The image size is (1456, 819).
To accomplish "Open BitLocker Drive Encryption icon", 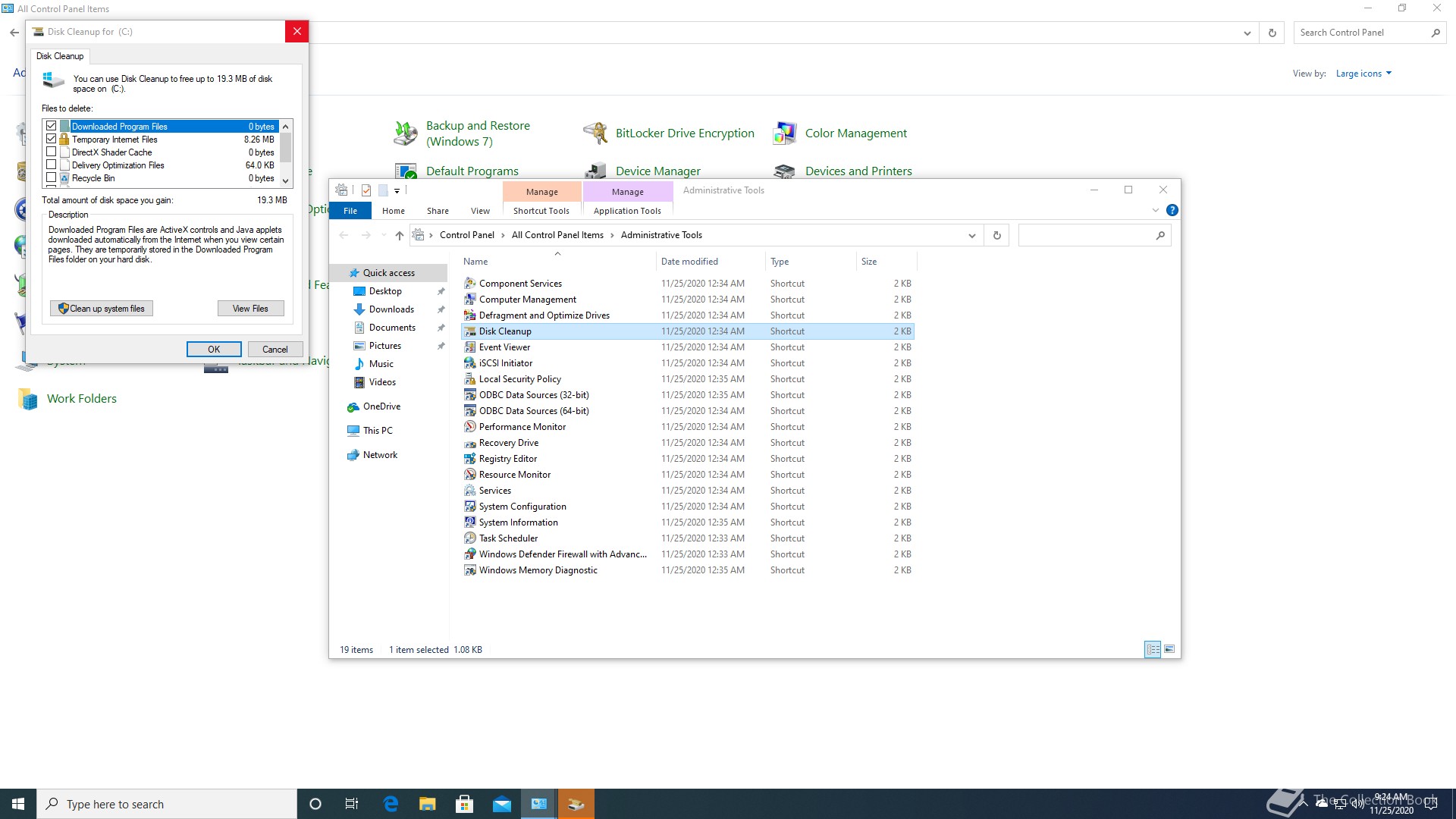I will (595, 133).
